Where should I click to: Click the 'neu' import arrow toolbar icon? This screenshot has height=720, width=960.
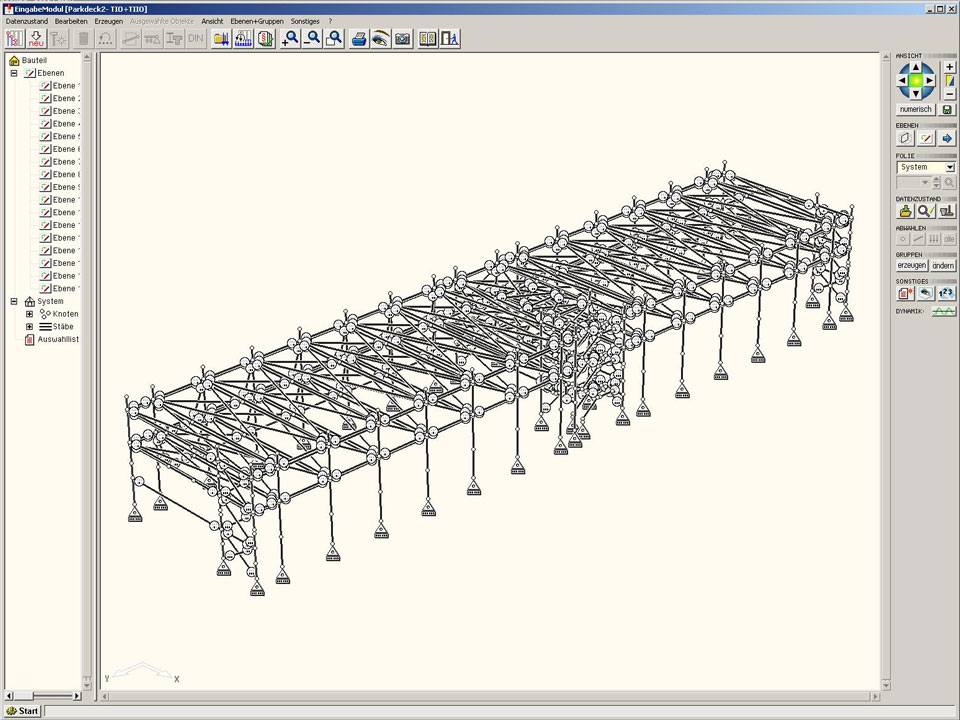click(x=36, y=39)
